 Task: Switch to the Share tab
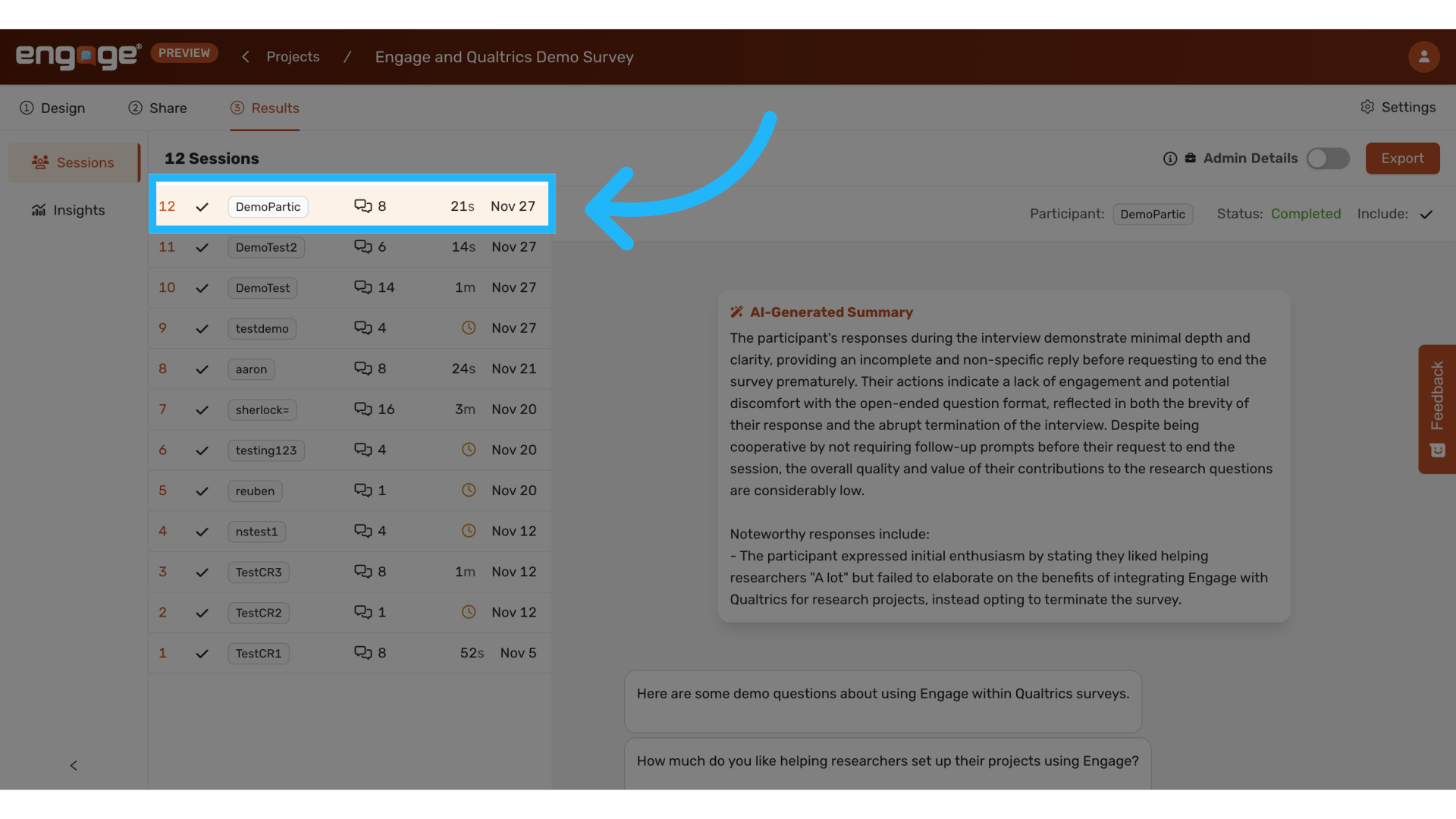(x=158, y=108)
